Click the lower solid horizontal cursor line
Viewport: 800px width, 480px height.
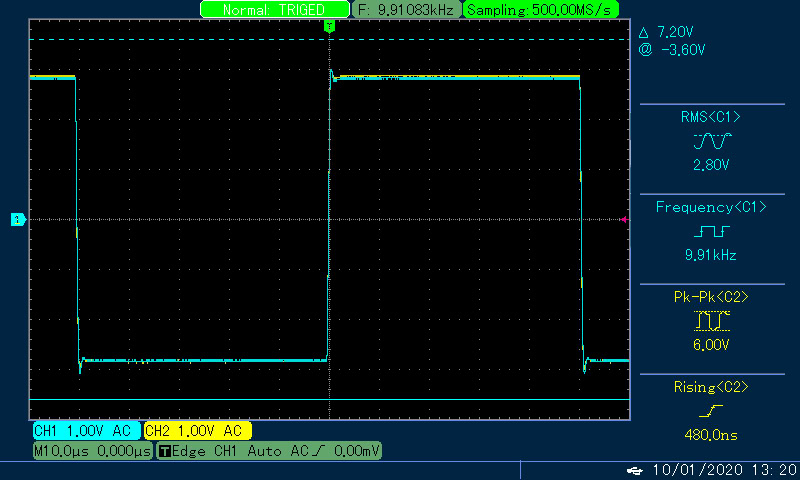[x=330, y=399]
